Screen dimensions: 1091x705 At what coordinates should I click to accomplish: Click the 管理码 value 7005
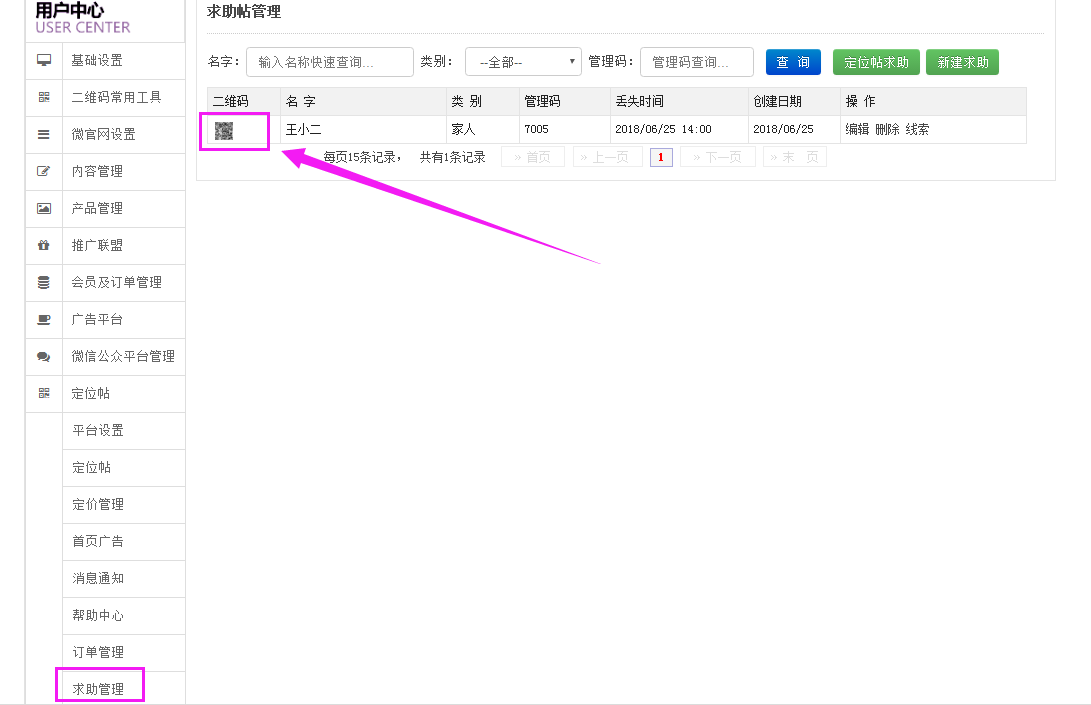[536, 129]
